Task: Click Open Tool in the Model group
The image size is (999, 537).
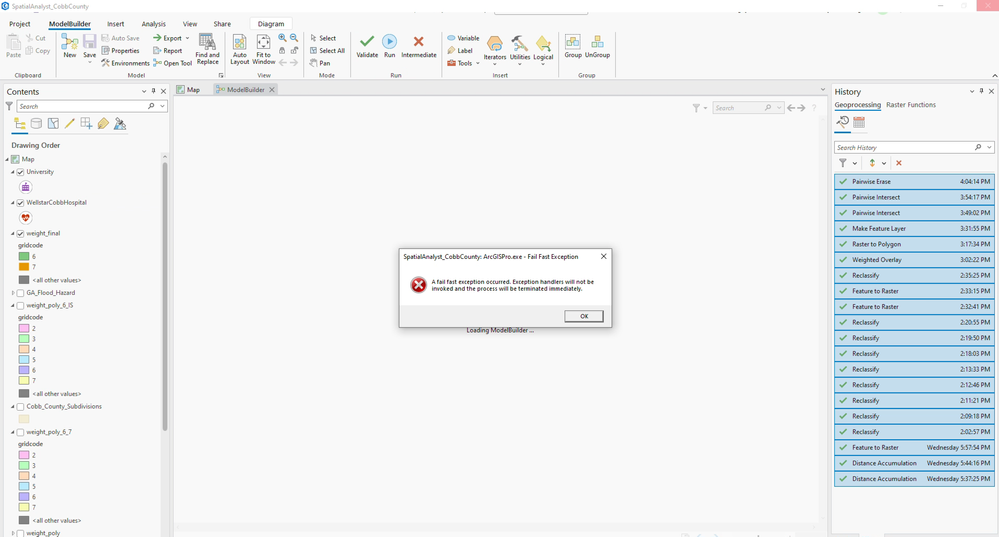Action: coord(173,63)
